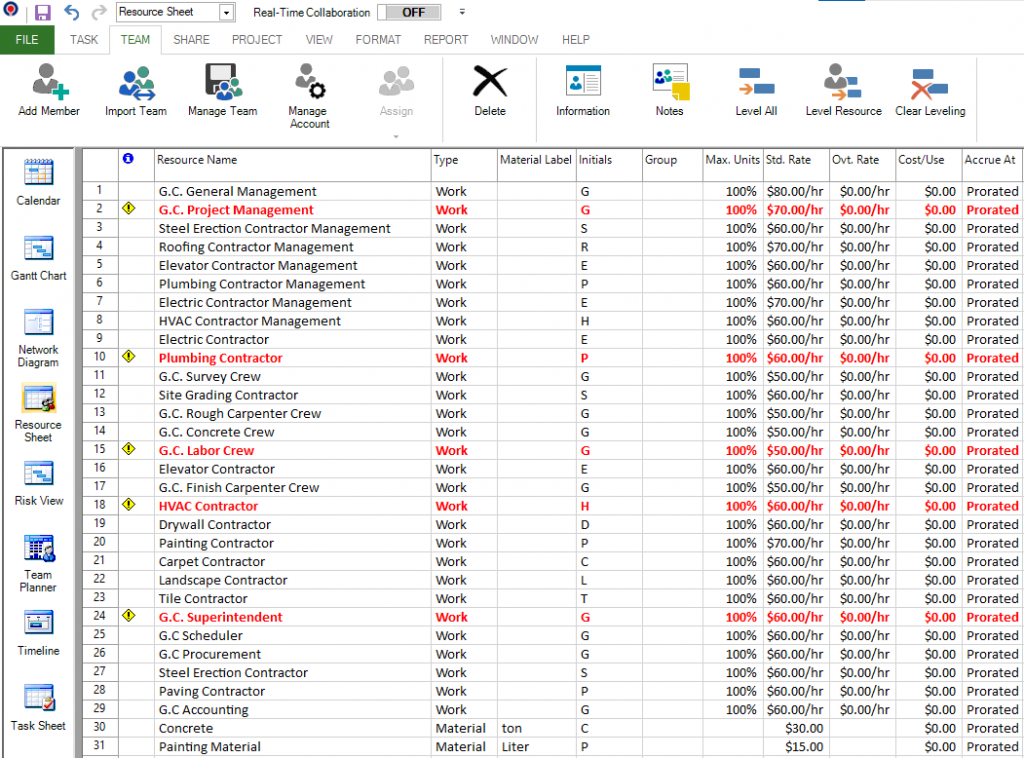Open the FILE menu

[26, 40]
